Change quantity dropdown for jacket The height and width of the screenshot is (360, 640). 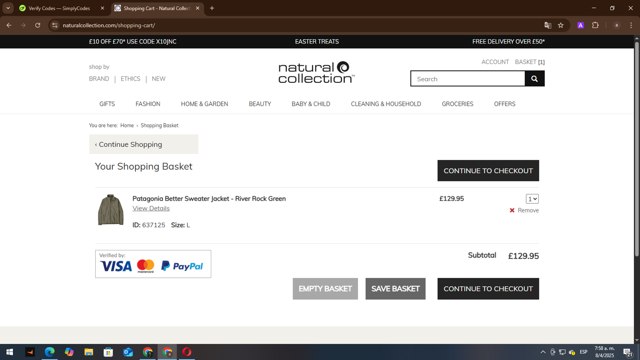[x=532, y=199]
